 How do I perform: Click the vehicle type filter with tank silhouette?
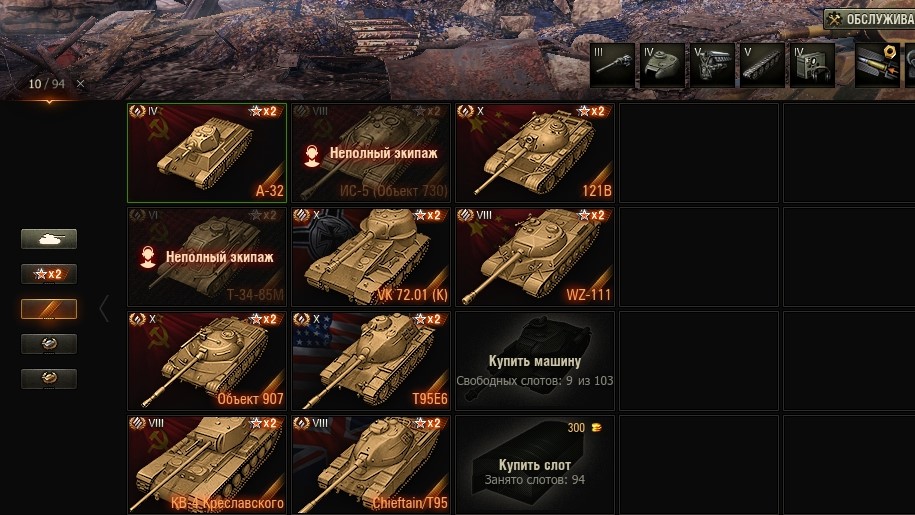(49, 239)
